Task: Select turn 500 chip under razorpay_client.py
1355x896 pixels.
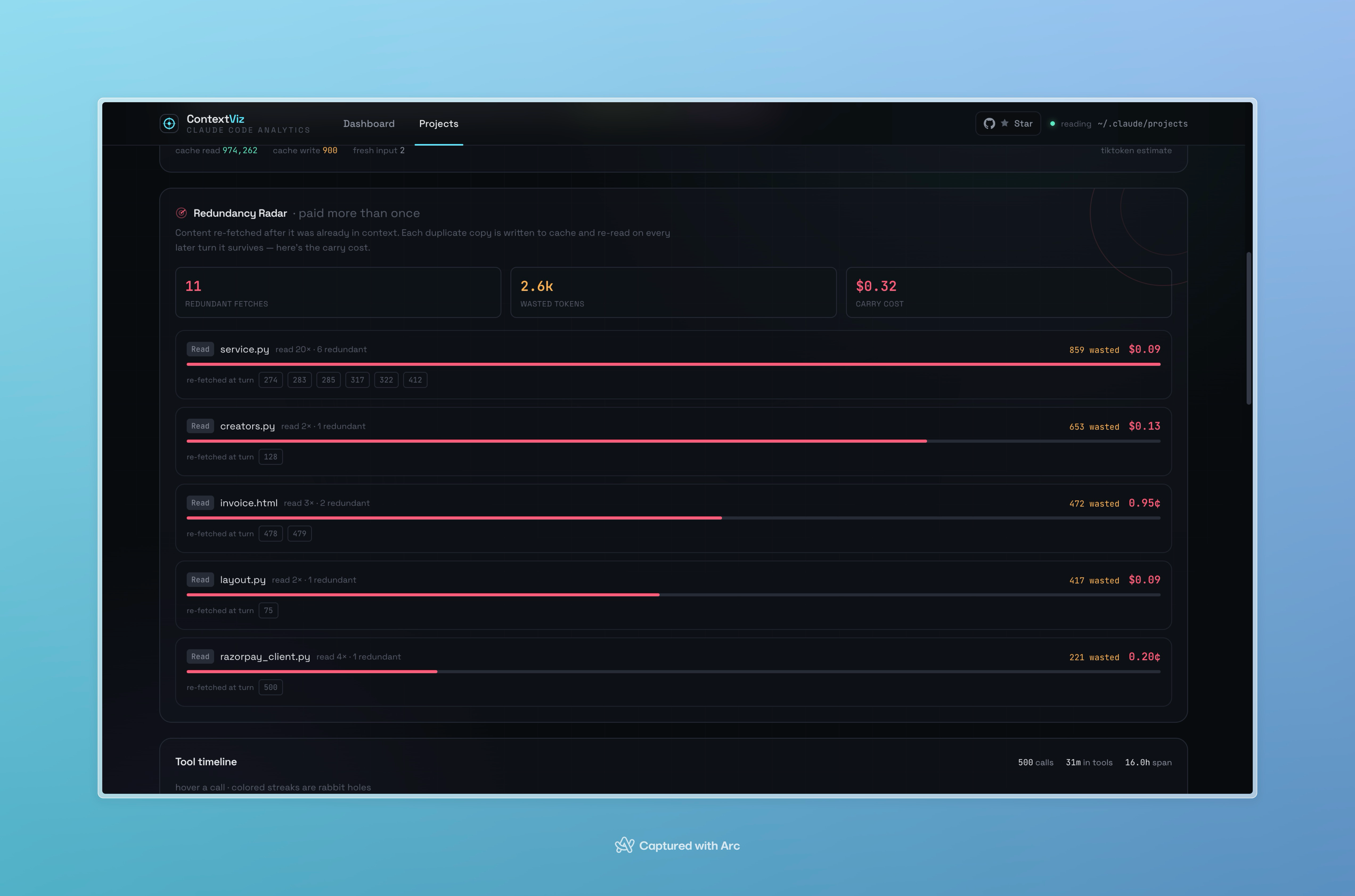Action: click(x=270, y=687)
